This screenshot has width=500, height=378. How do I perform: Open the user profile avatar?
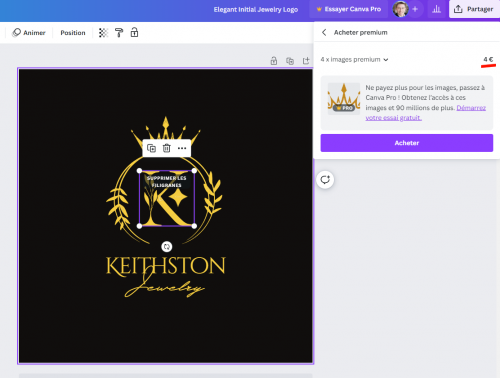point(400,9)
